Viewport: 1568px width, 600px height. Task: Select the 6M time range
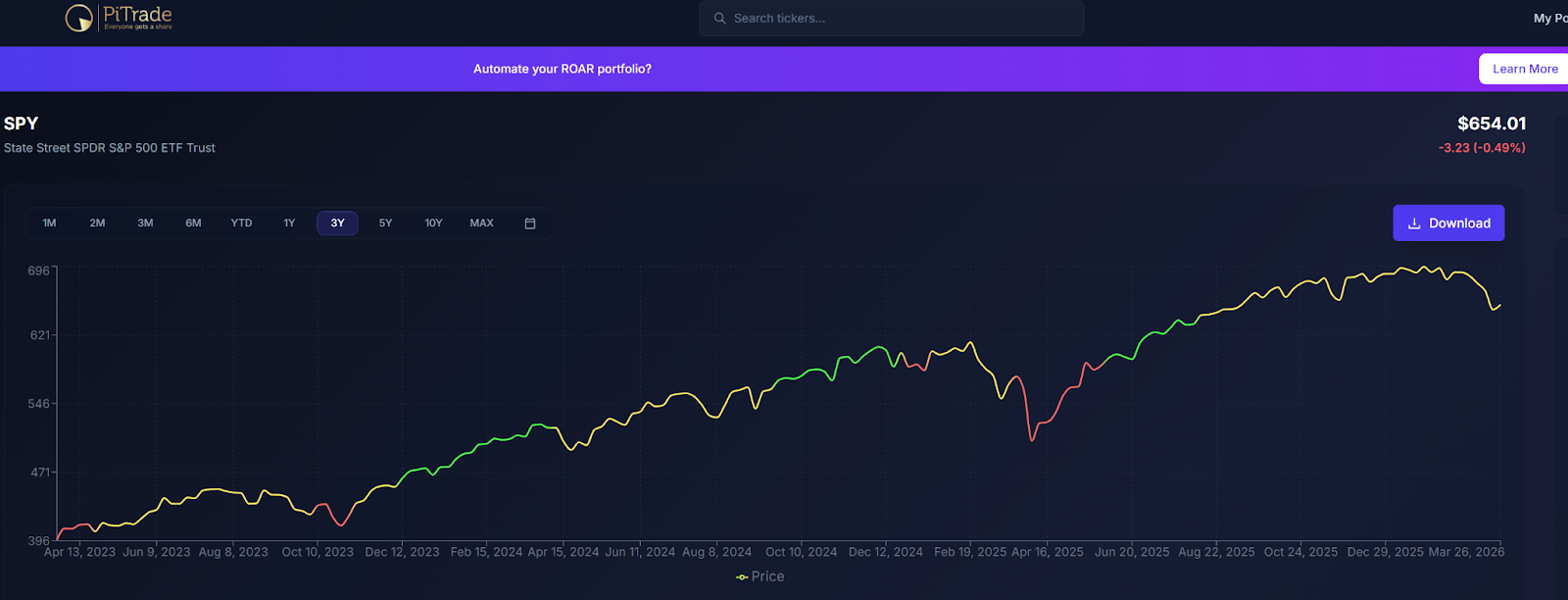tap(193, 224)
